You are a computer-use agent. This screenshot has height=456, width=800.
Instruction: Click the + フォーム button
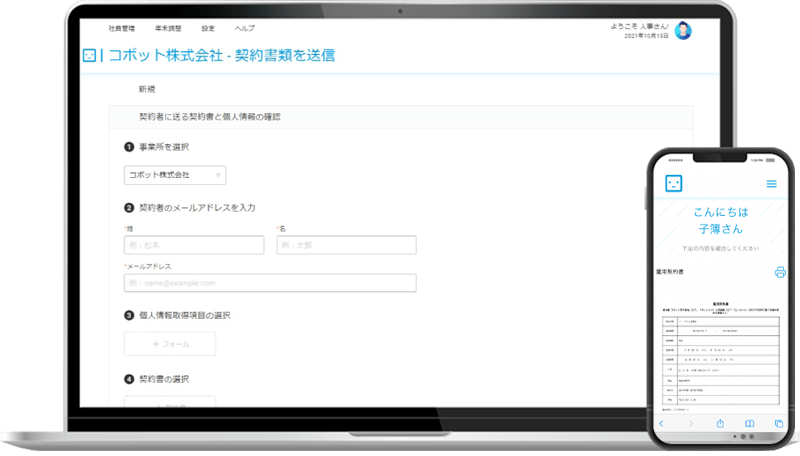coord(170,344)
